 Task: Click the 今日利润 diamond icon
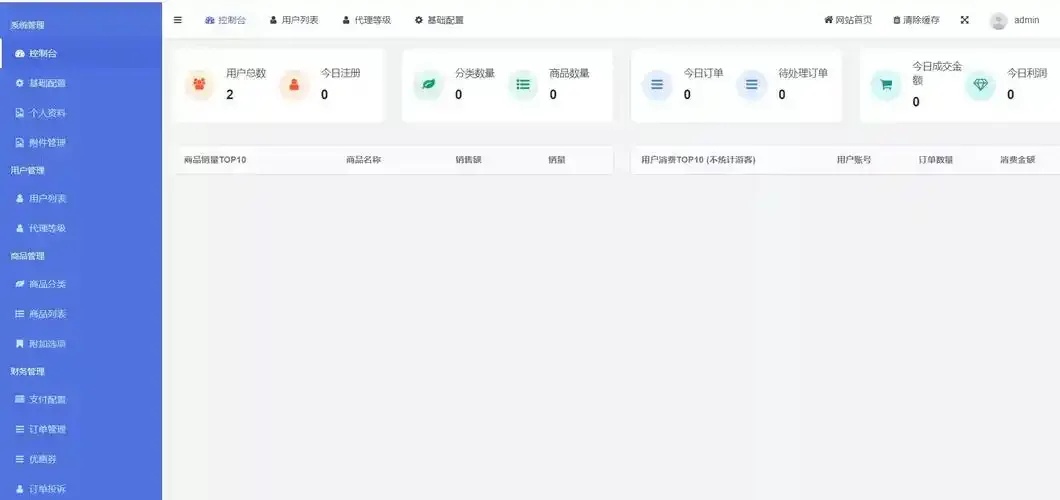[980, 85]
